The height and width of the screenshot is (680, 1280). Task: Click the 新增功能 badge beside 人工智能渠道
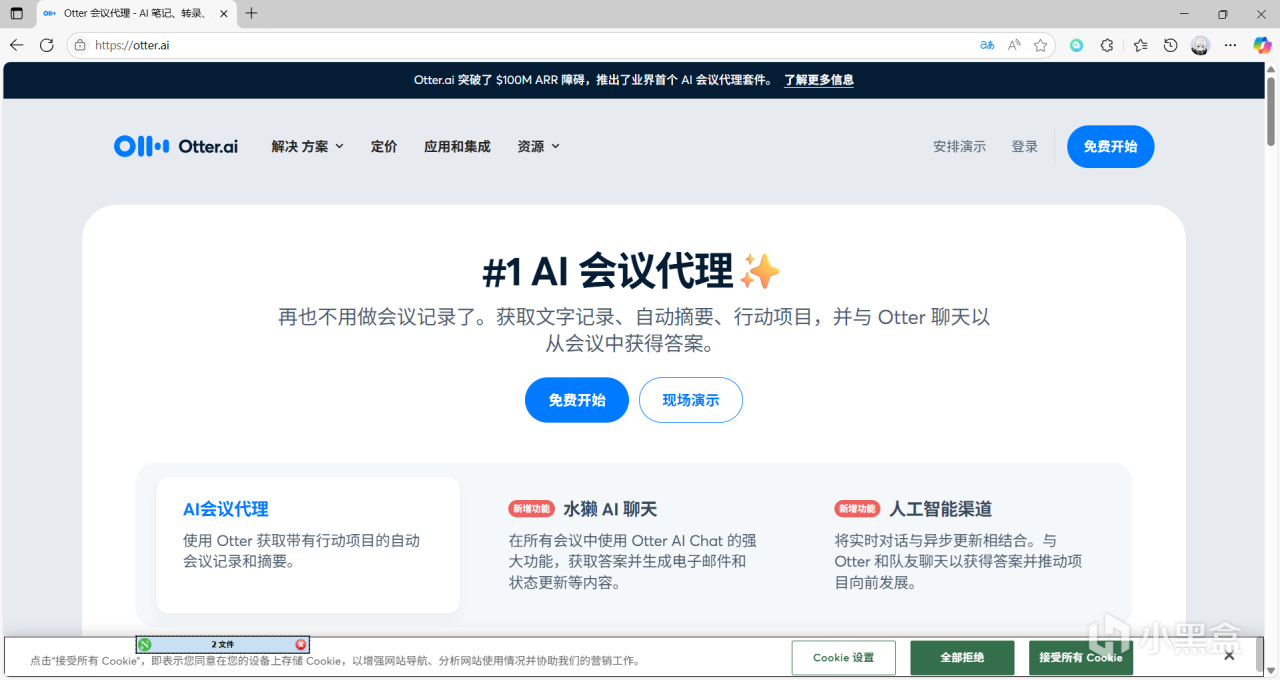point(857,509)
